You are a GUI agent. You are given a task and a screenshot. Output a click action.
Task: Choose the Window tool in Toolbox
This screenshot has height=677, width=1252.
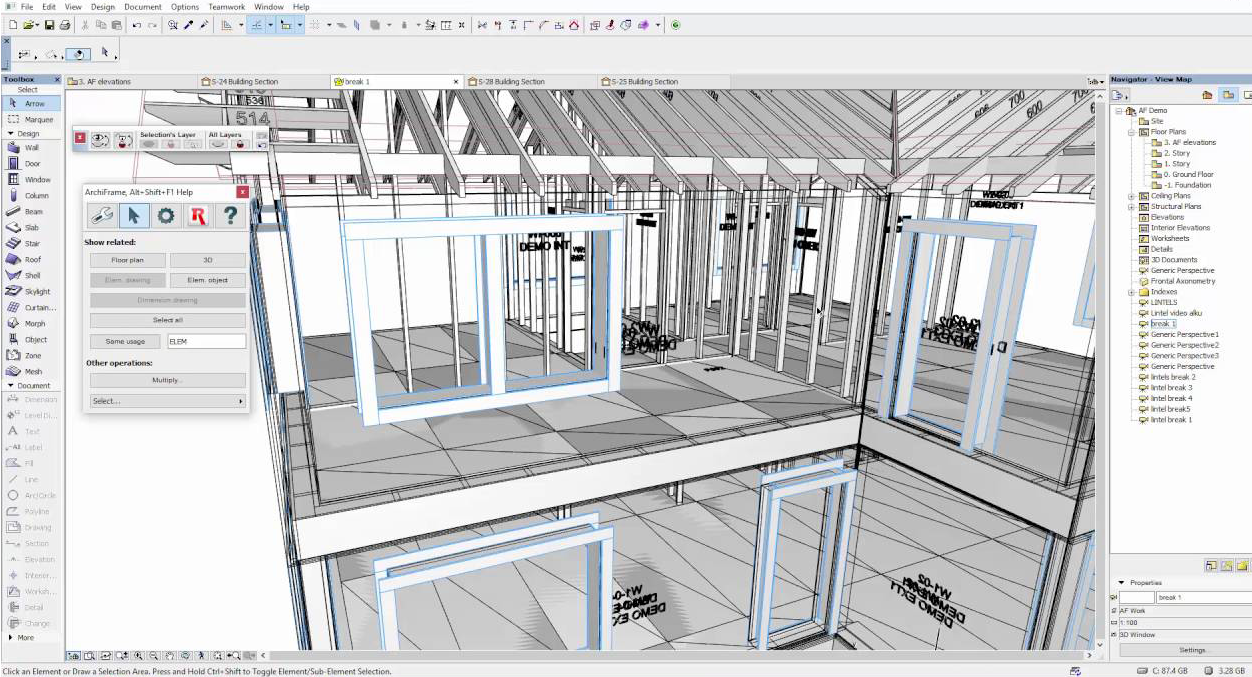click(x=31, y=179)
